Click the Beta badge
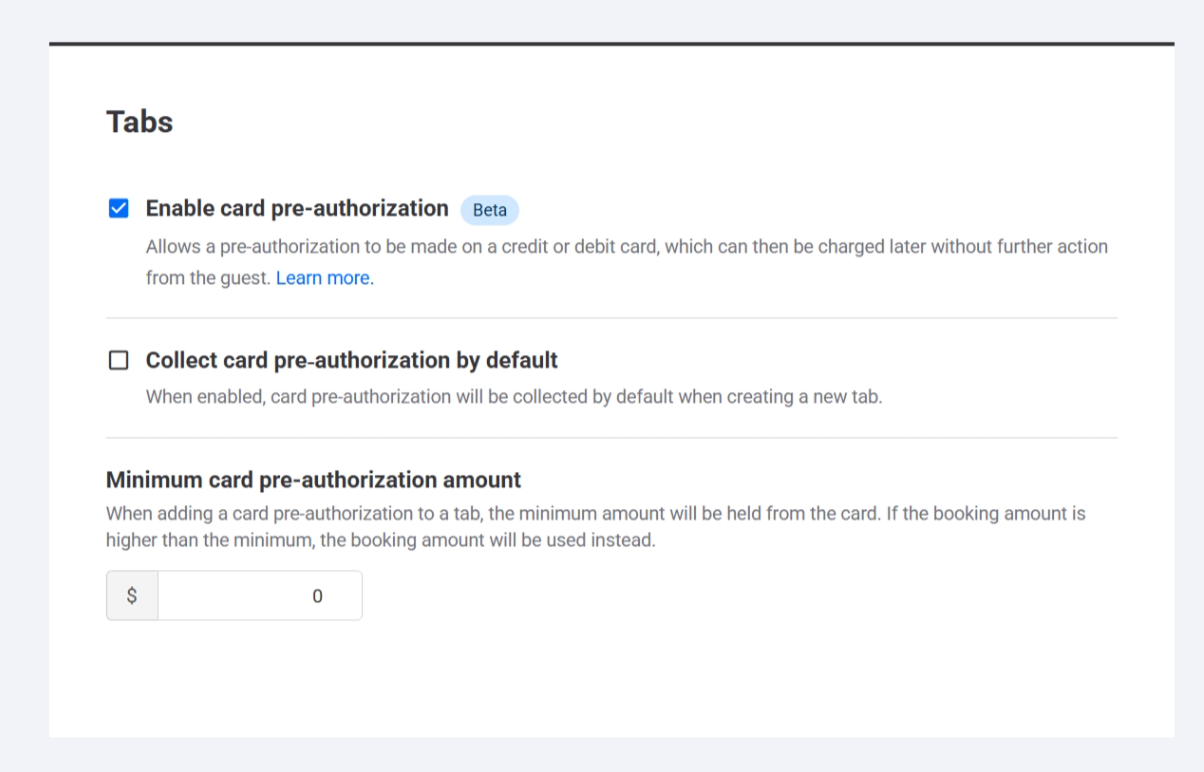Screen dimensions: 1204x772 click(489, 210)
